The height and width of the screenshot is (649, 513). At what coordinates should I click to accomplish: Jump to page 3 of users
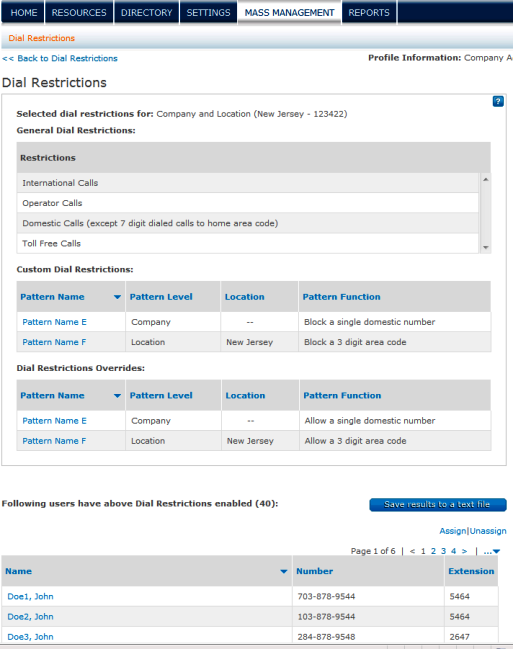(x=443, y=551)
